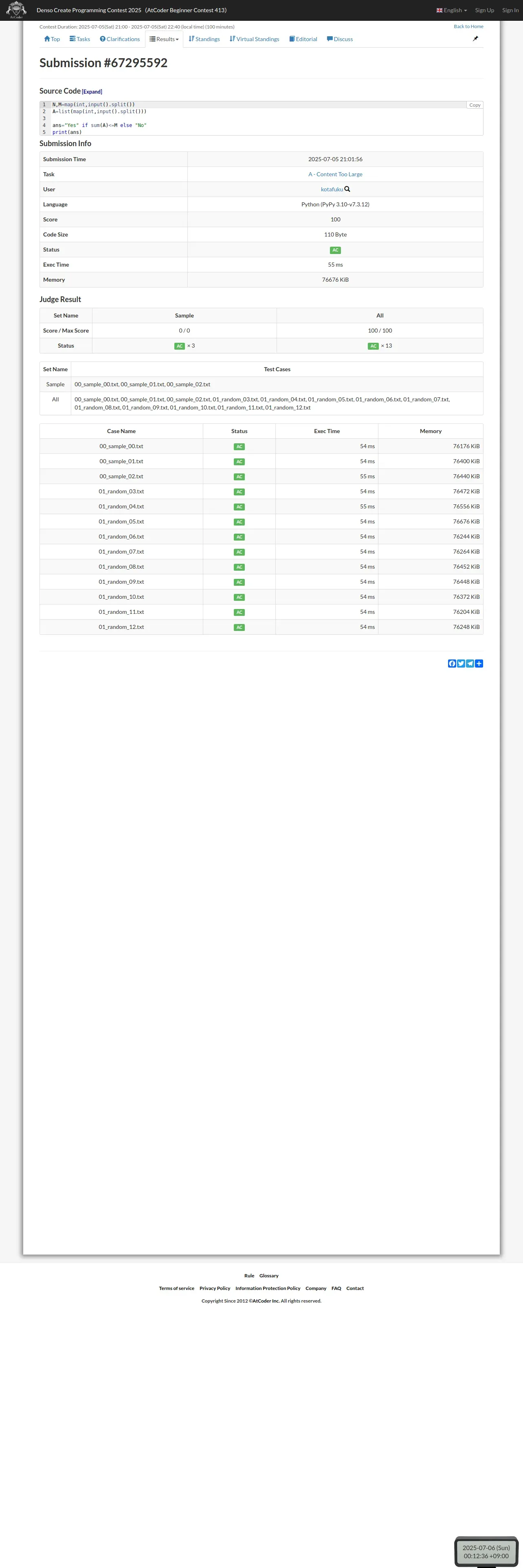Click the Back to Home link
Image resolution: width=523 pixels, height=1568 pixels.
pyautogui.click(x=468, y=27)
